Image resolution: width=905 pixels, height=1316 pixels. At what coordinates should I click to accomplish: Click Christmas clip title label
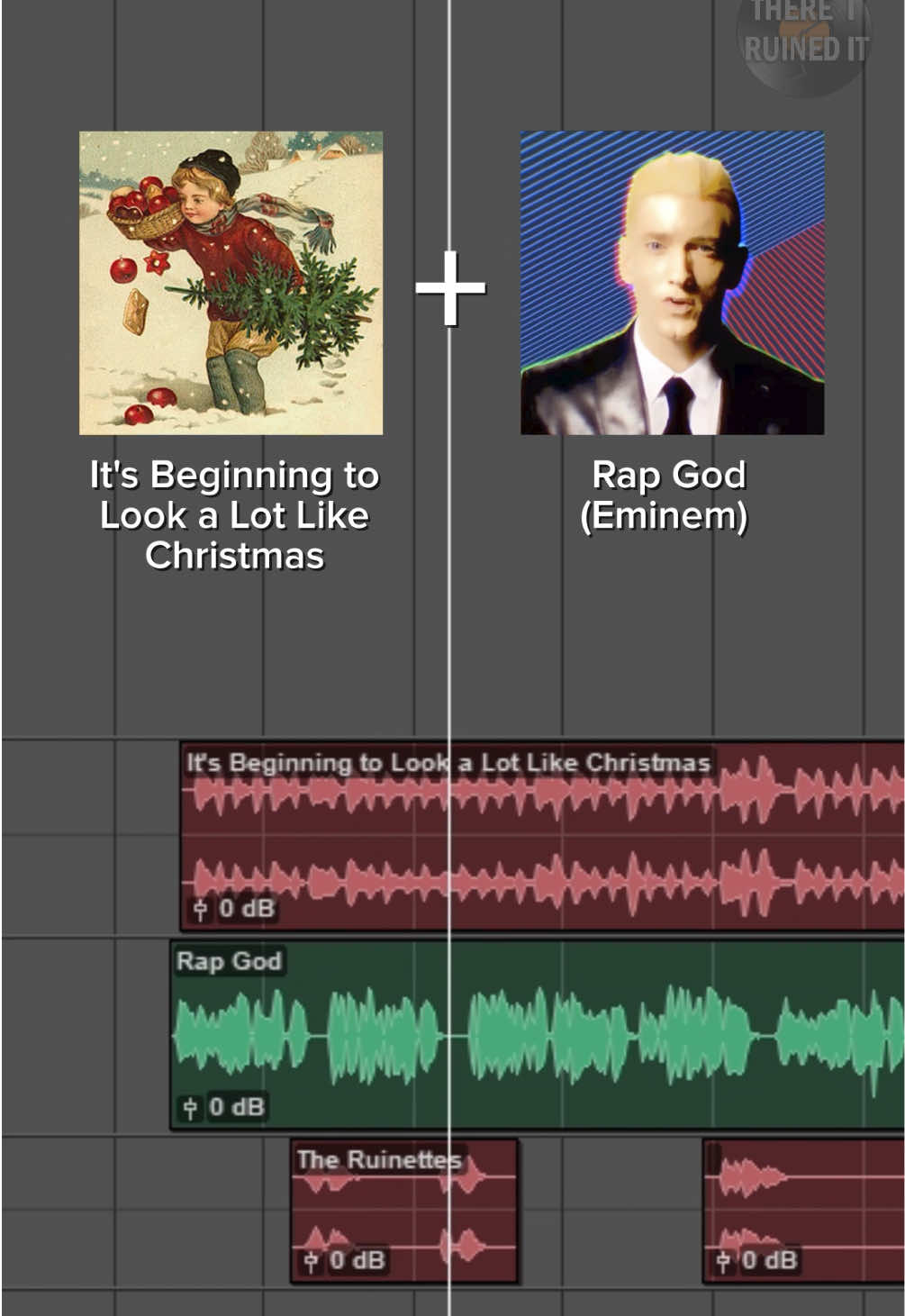point(448,763)
